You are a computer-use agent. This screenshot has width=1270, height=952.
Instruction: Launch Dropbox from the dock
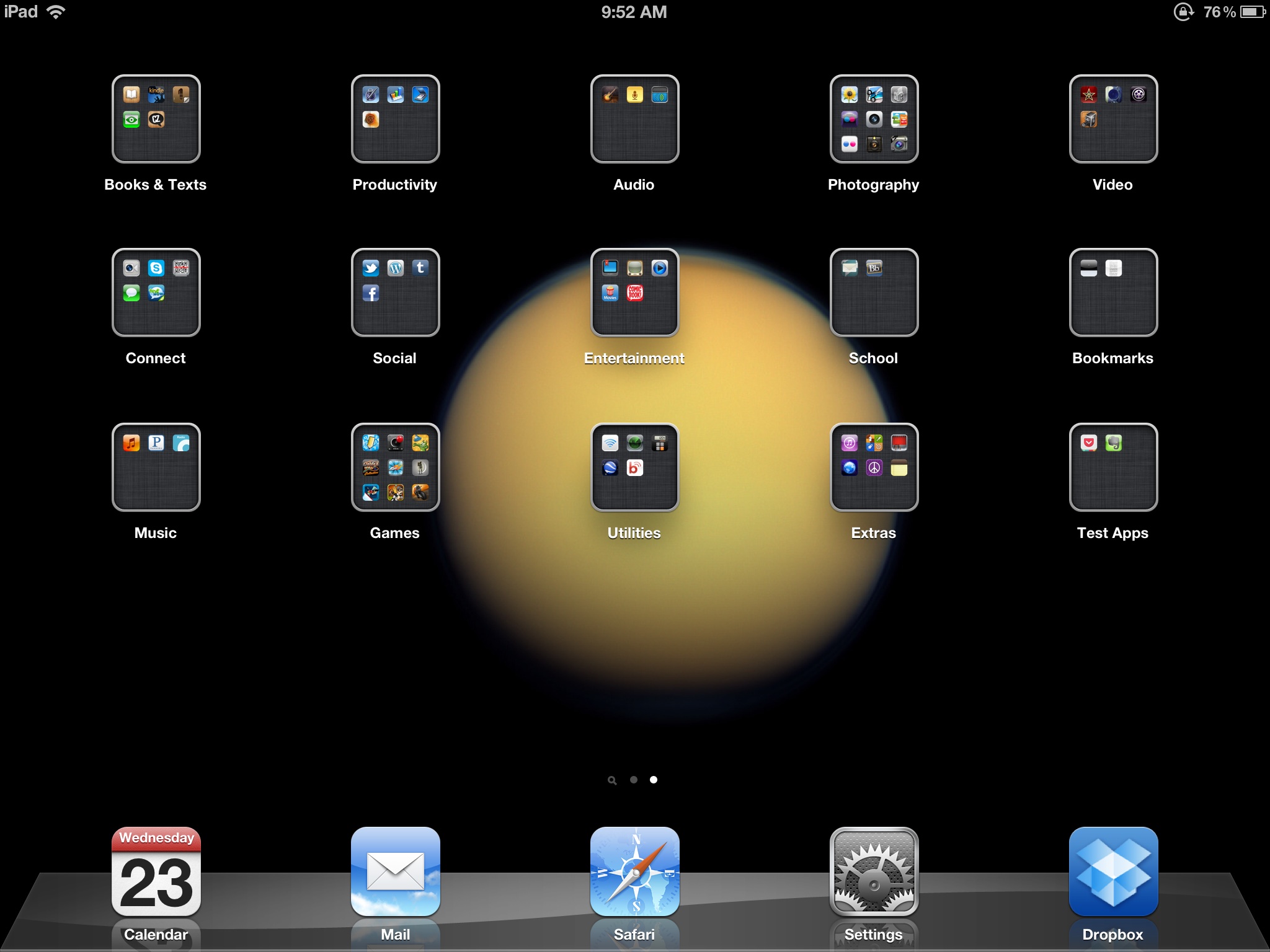tap(1113, 871)
